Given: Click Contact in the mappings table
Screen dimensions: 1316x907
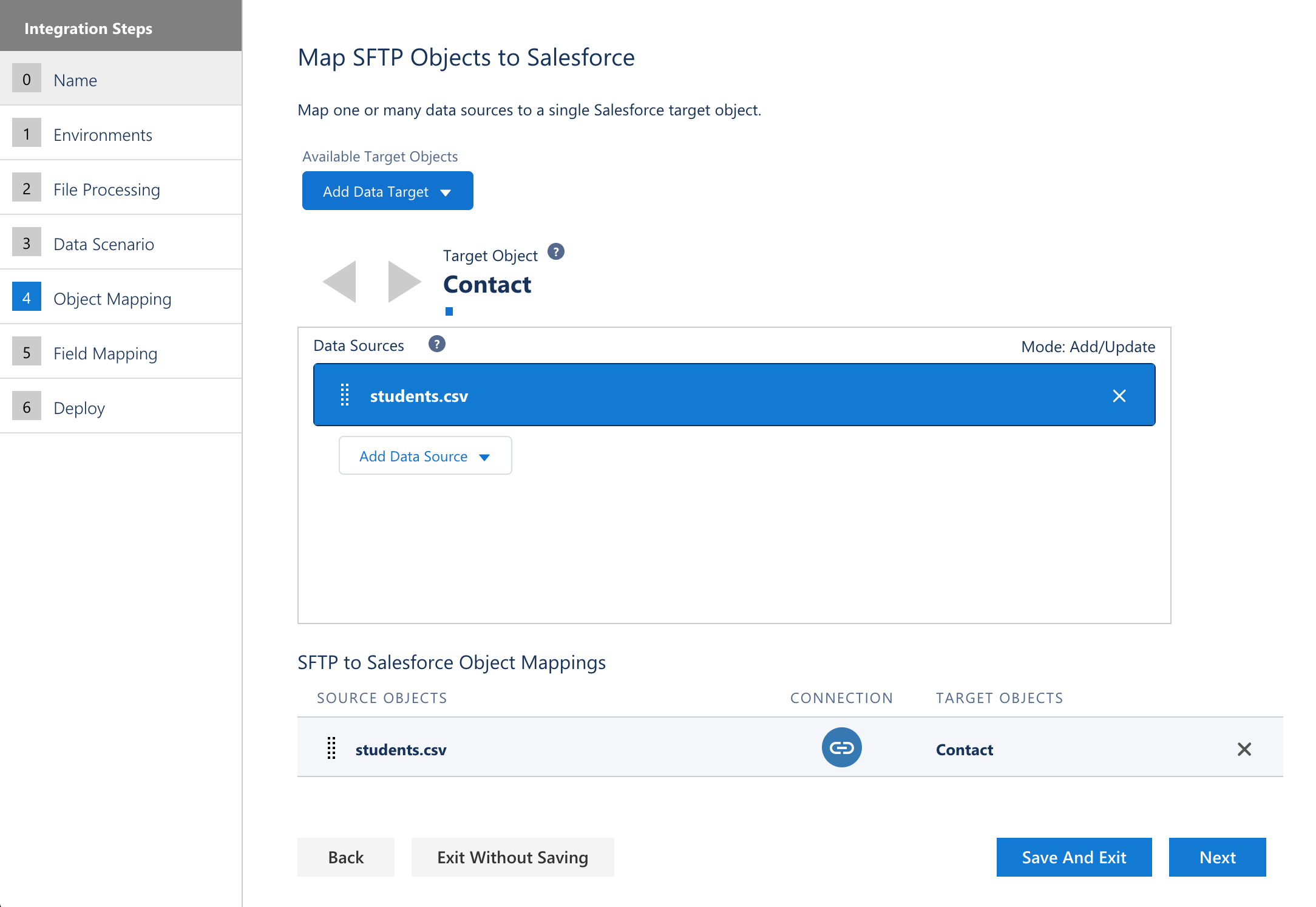Looking at the screenshot, I should (x=965, y=750).
